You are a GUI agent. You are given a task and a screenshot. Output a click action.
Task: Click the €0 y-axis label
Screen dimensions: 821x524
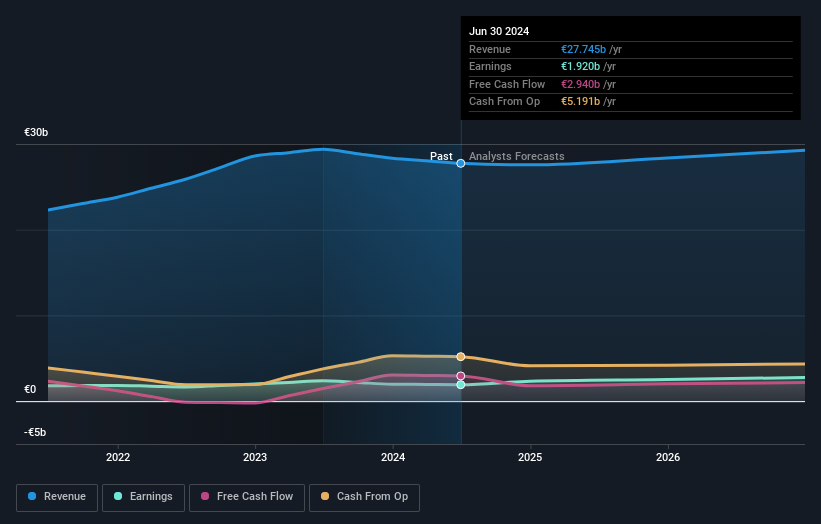point(30,389)
